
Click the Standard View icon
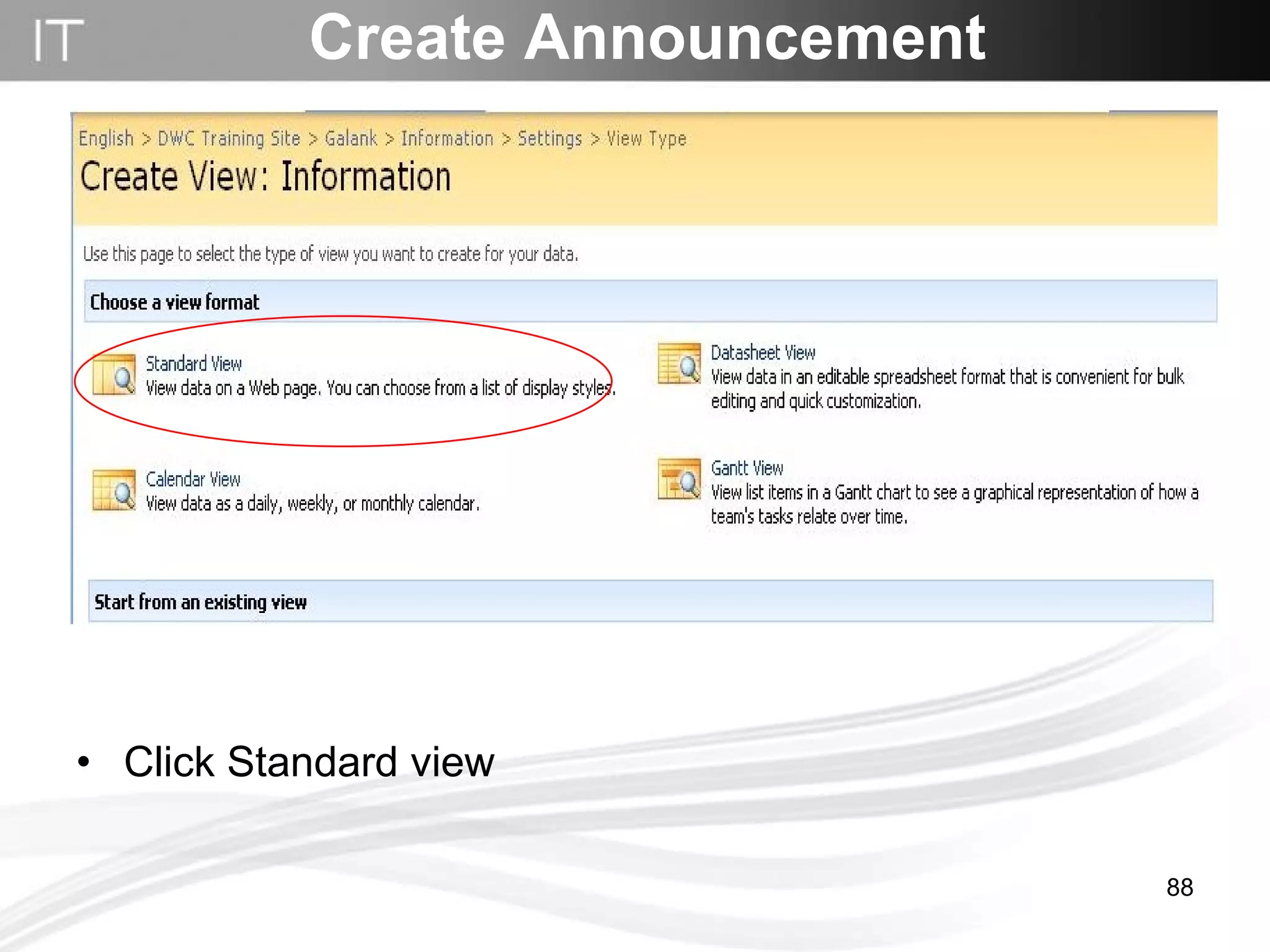[x=114, y=374]
